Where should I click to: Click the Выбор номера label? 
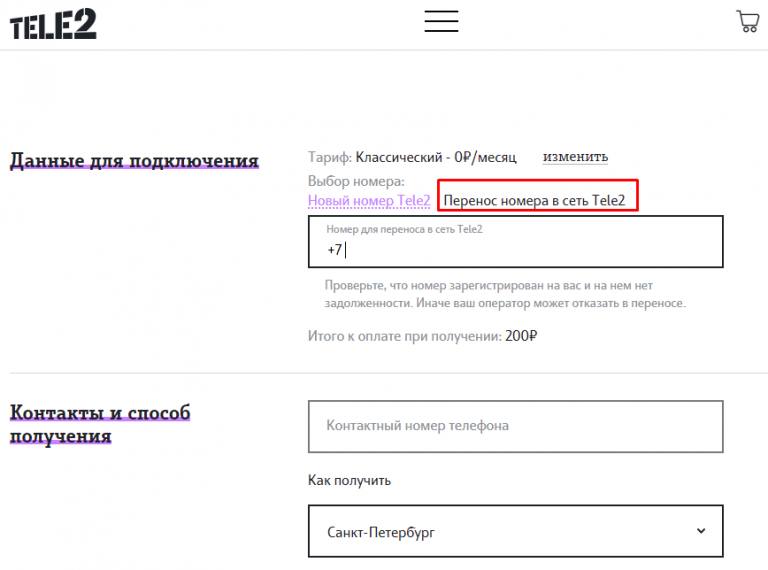click(x=356, y=181)
